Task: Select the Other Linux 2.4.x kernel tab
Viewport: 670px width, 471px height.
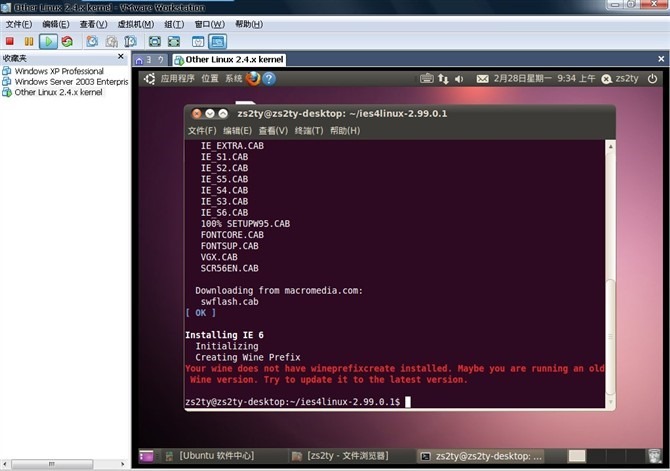Action: pyautogui.click(x=230, y=60)
